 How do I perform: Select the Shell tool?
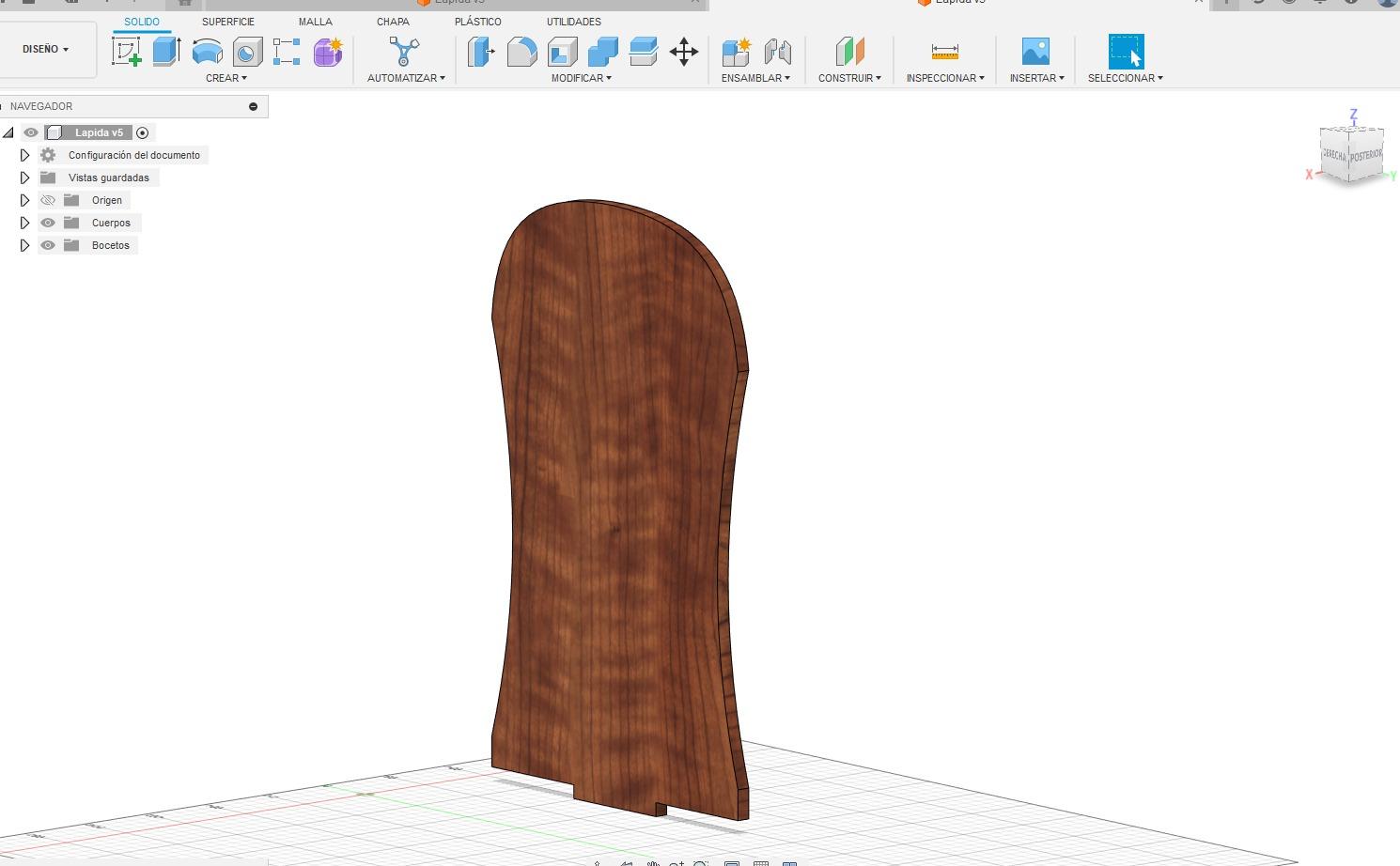[562, 51]
